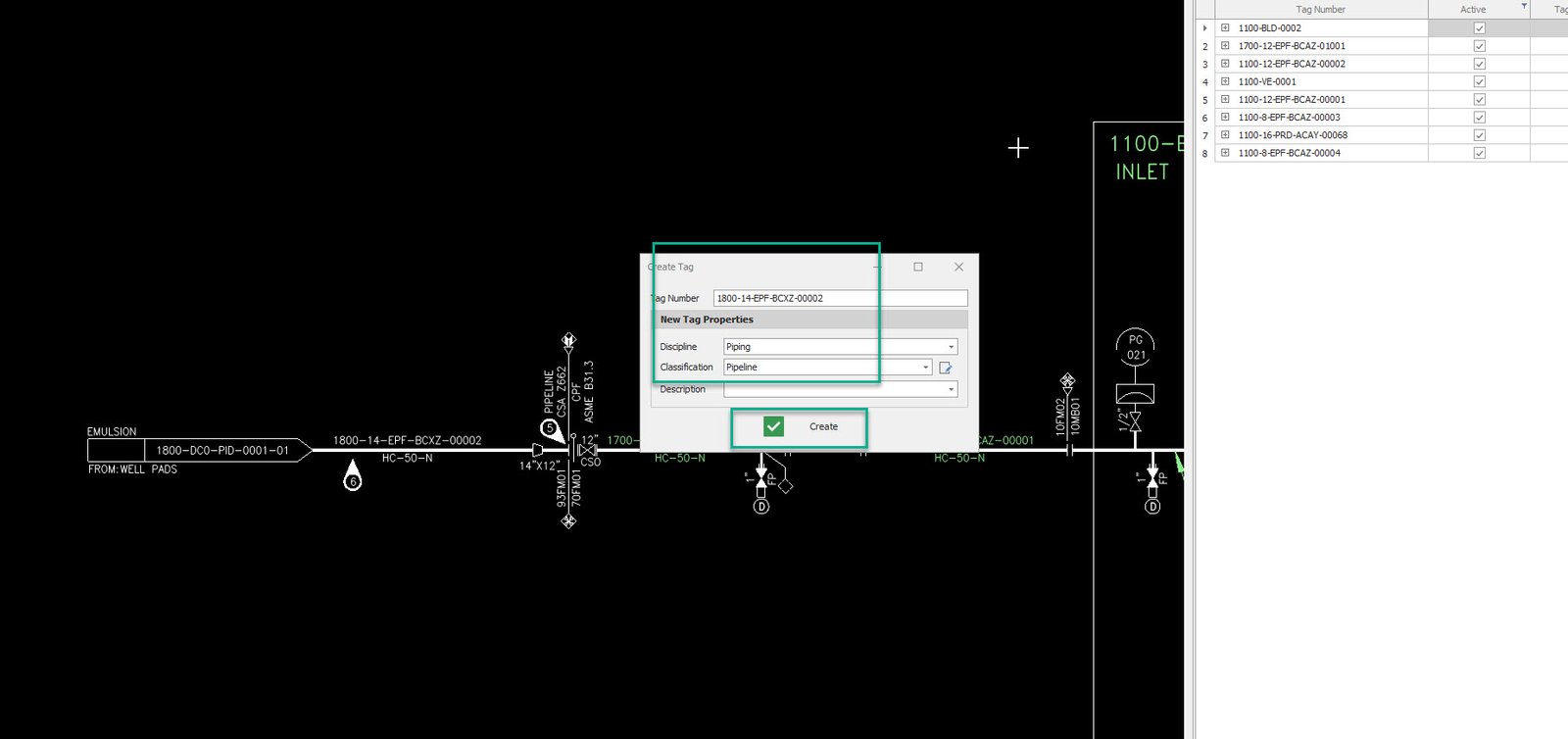Toggle Active checkbox for 1100-VE-0001
This screenshot has width=1568, height=739.
click(x=1479, y=82)
